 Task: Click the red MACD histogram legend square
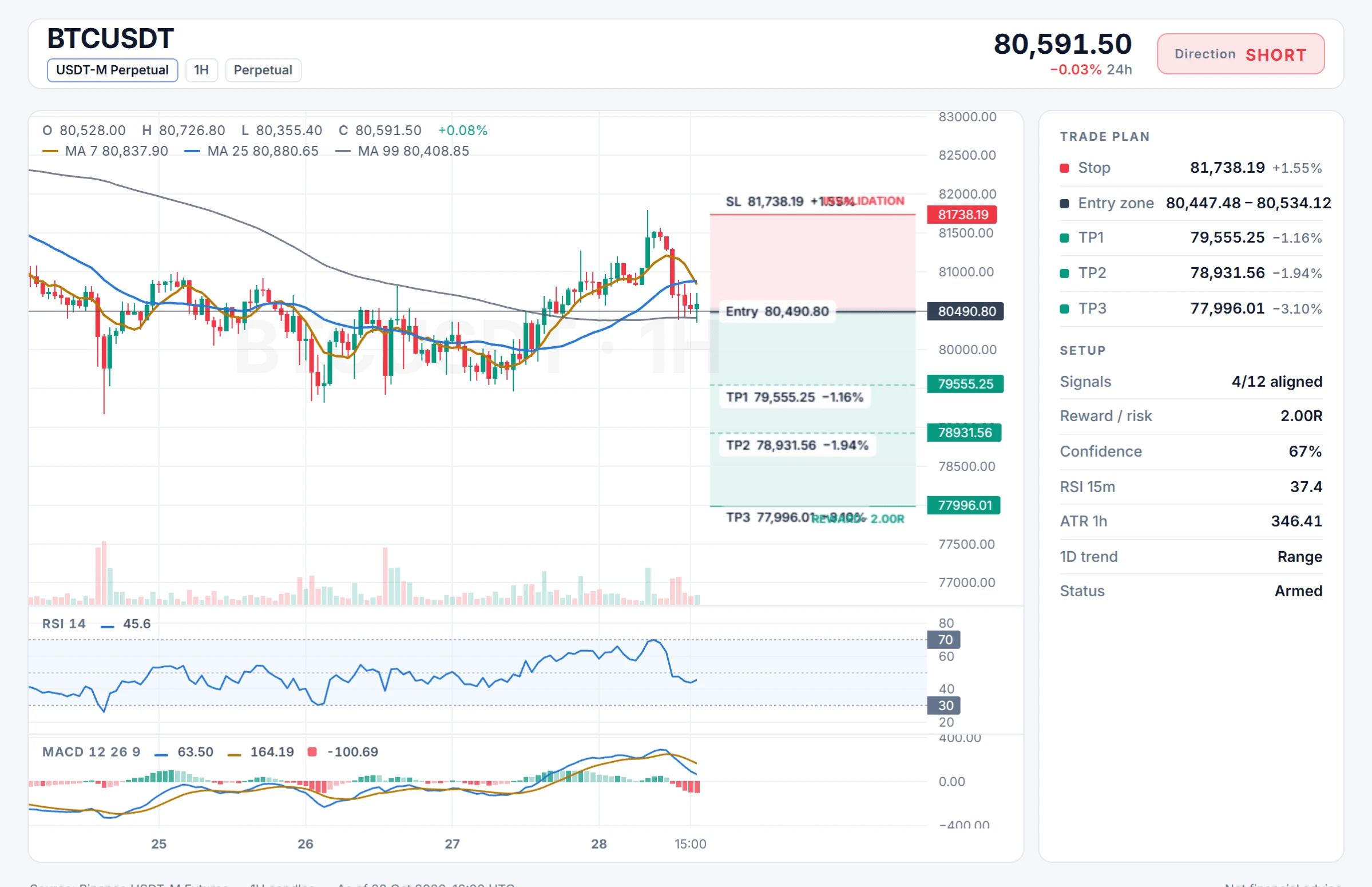click(x=312, y=751)
